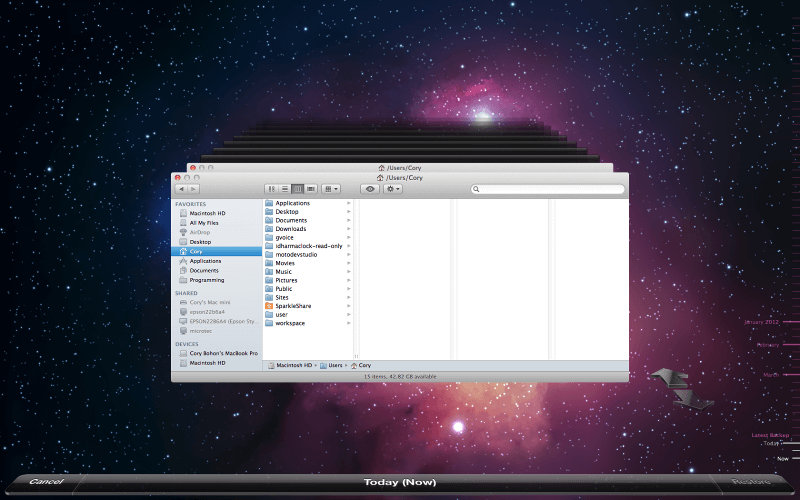Switch Finder to list view

pyautogui.click(x=284, y=188)
